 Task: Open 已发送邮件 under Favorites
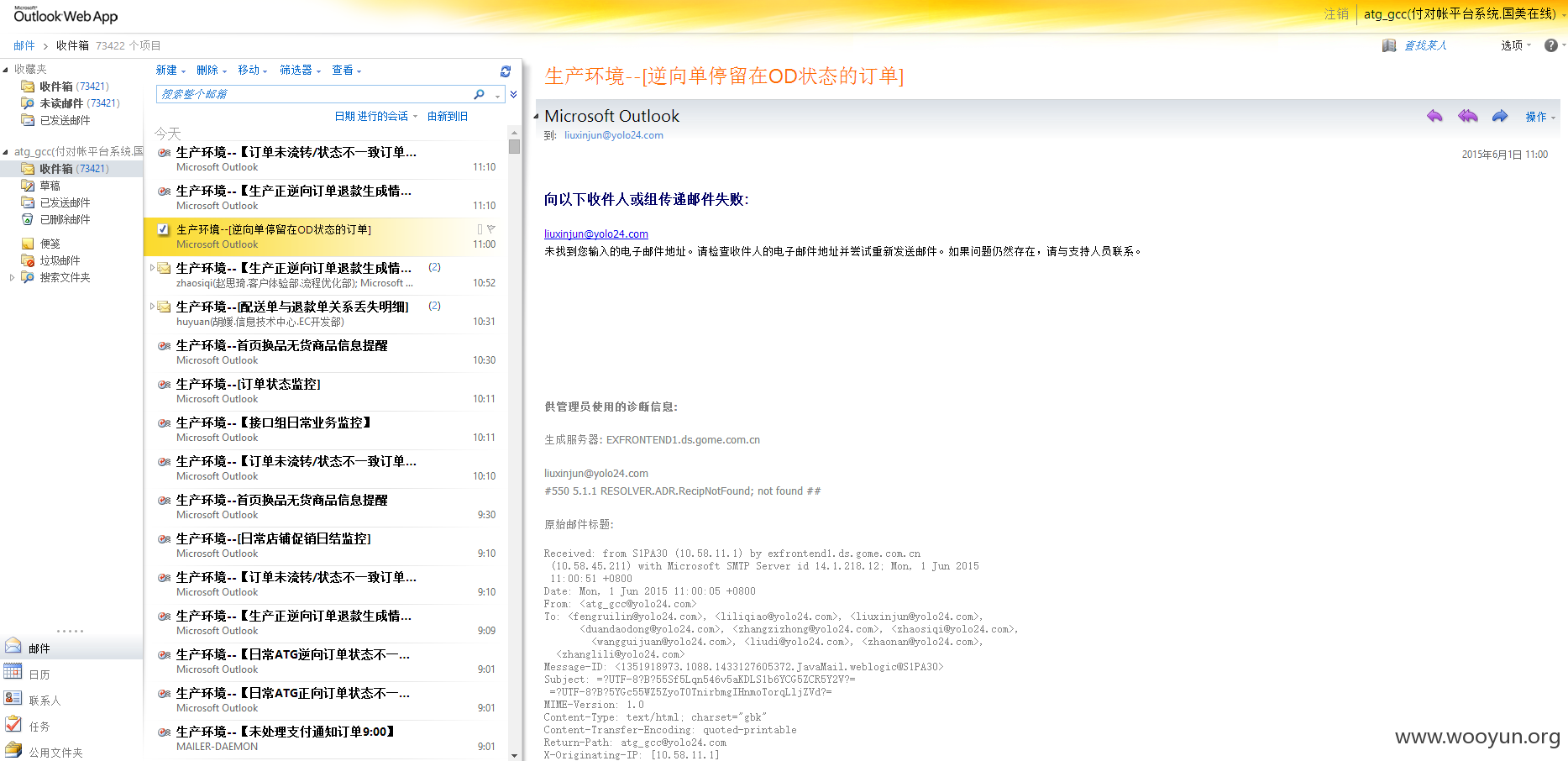tap(65, 120)
